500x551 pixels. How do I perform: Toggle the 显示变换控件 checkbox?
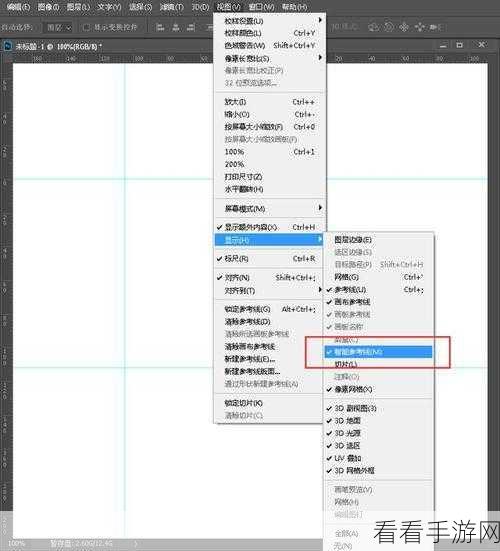87,27
